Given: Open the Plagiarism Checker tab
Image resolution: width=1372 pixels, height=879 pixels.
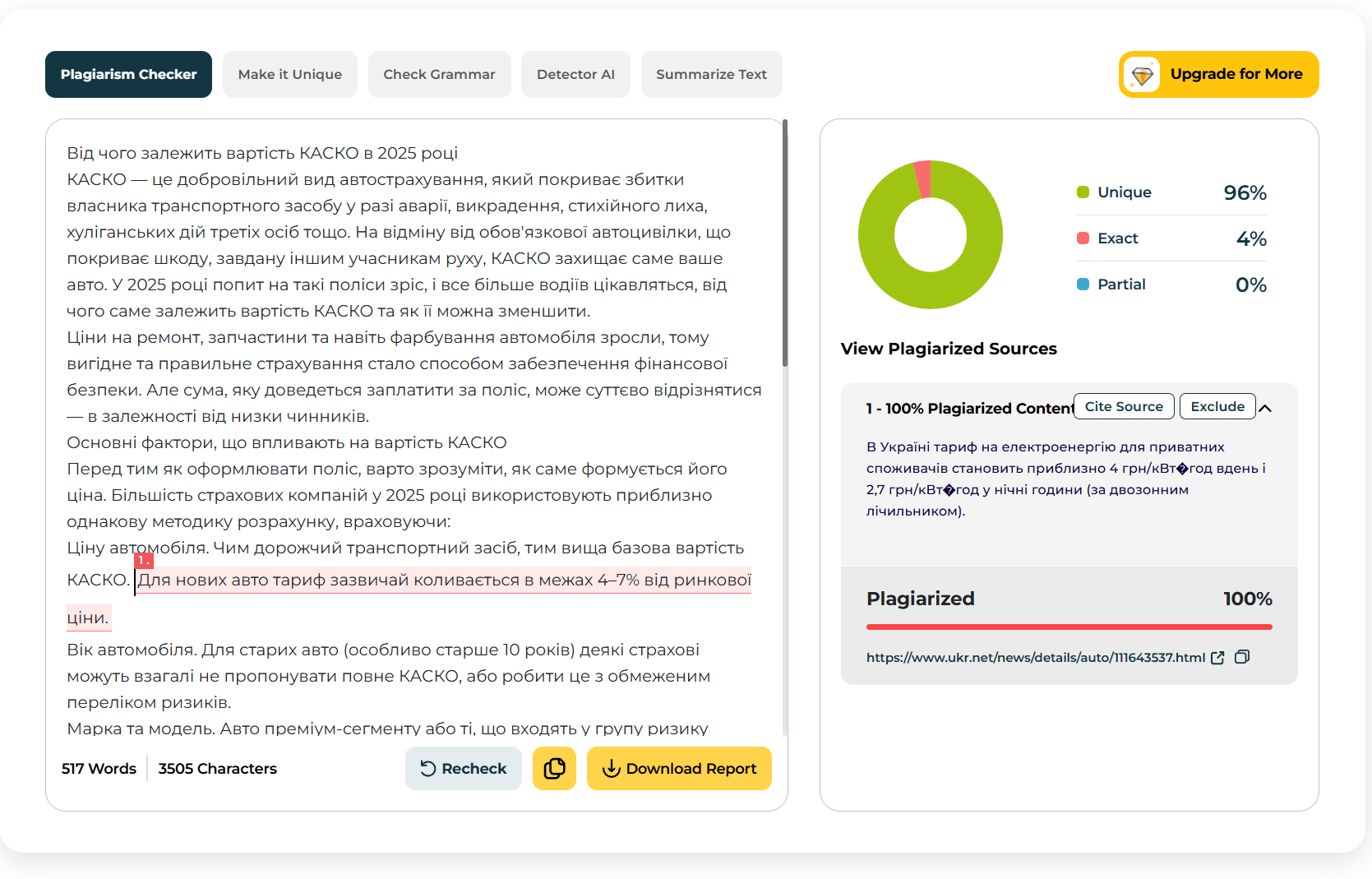Looking at the screenshot, I should (x=128, y=74).
